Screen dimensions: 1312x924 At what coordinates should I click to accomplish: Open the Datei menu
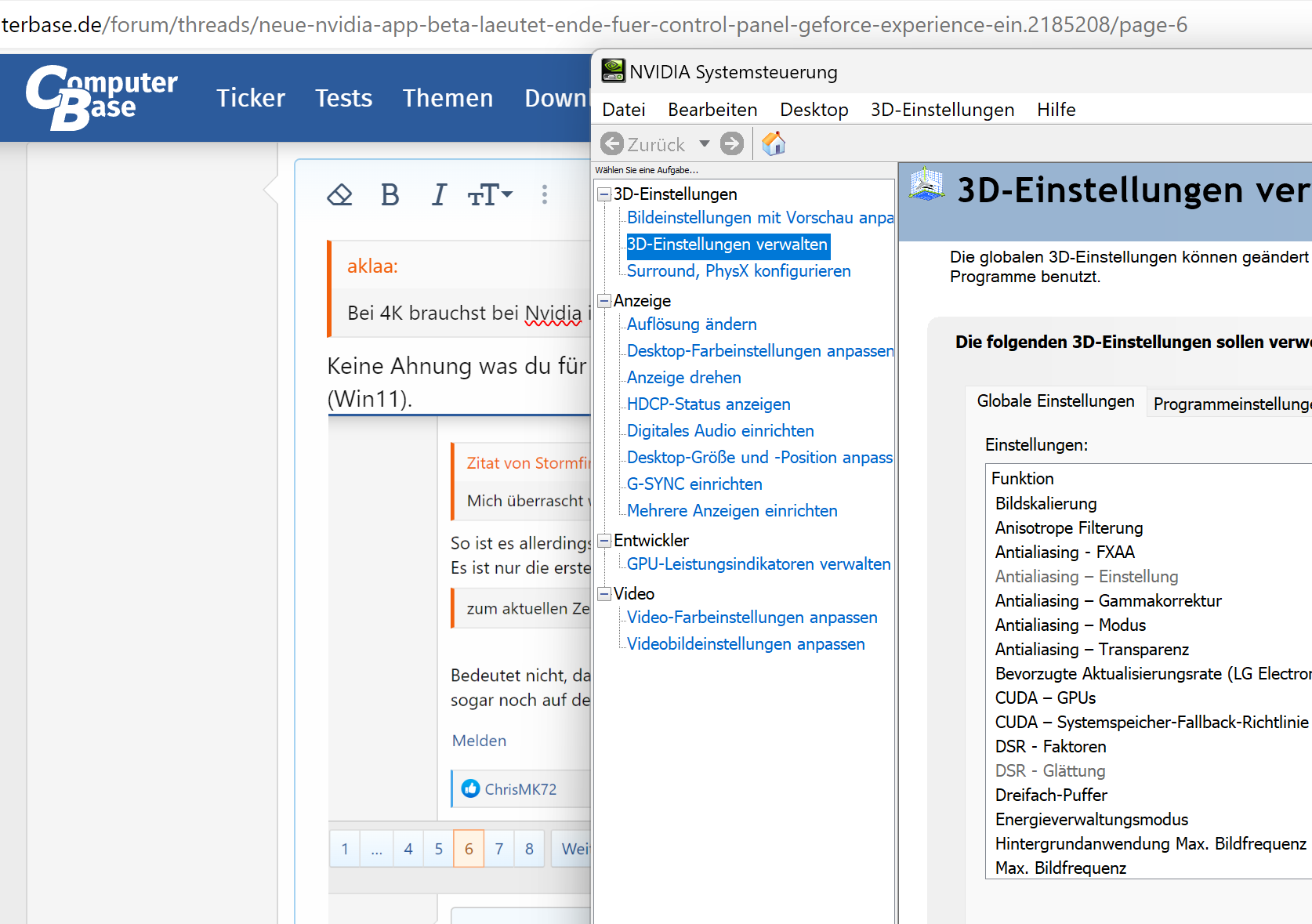624,110
